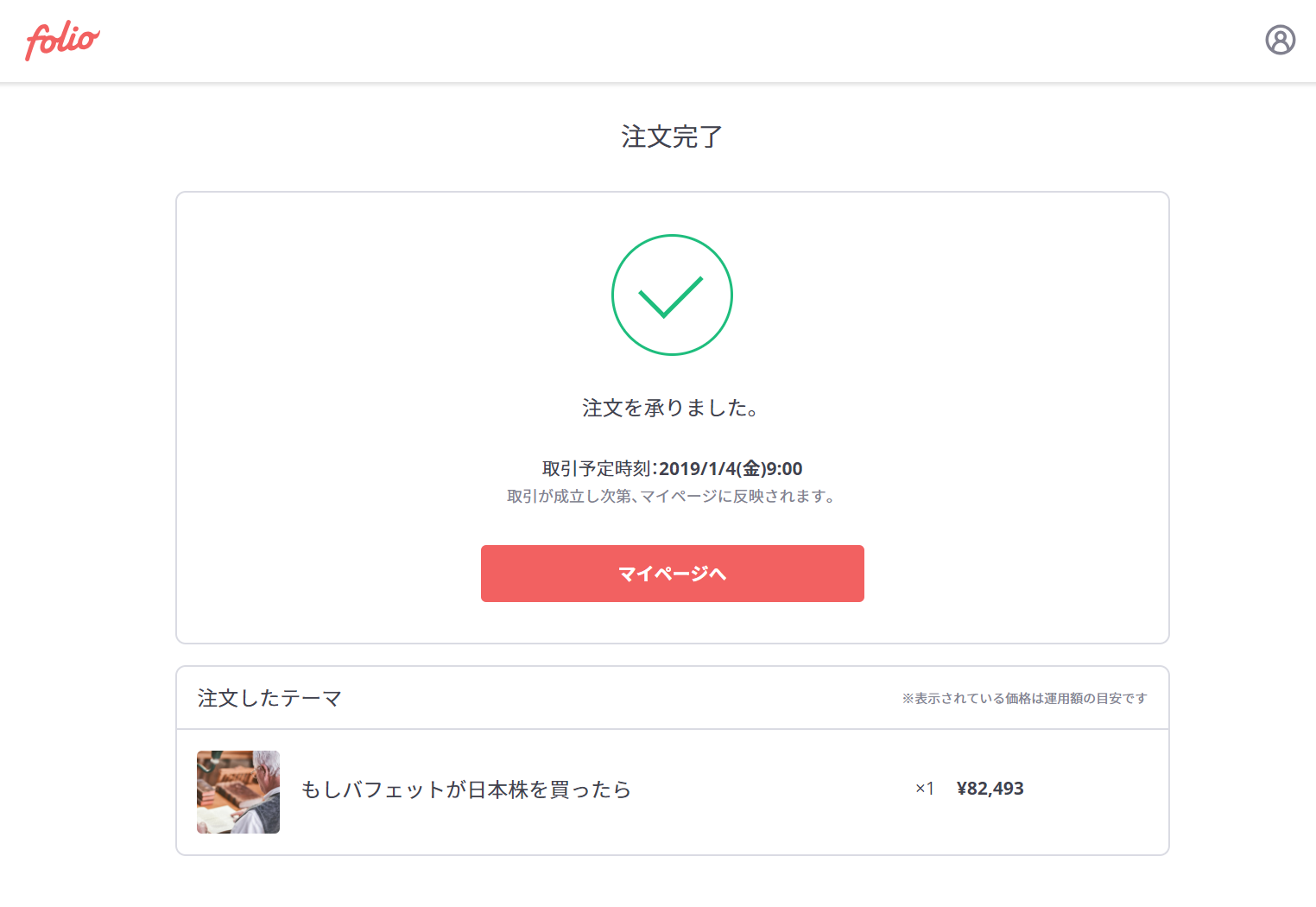Select theme もしバフェットが日本株を買ったら
1316x907 pixels.
465,790
